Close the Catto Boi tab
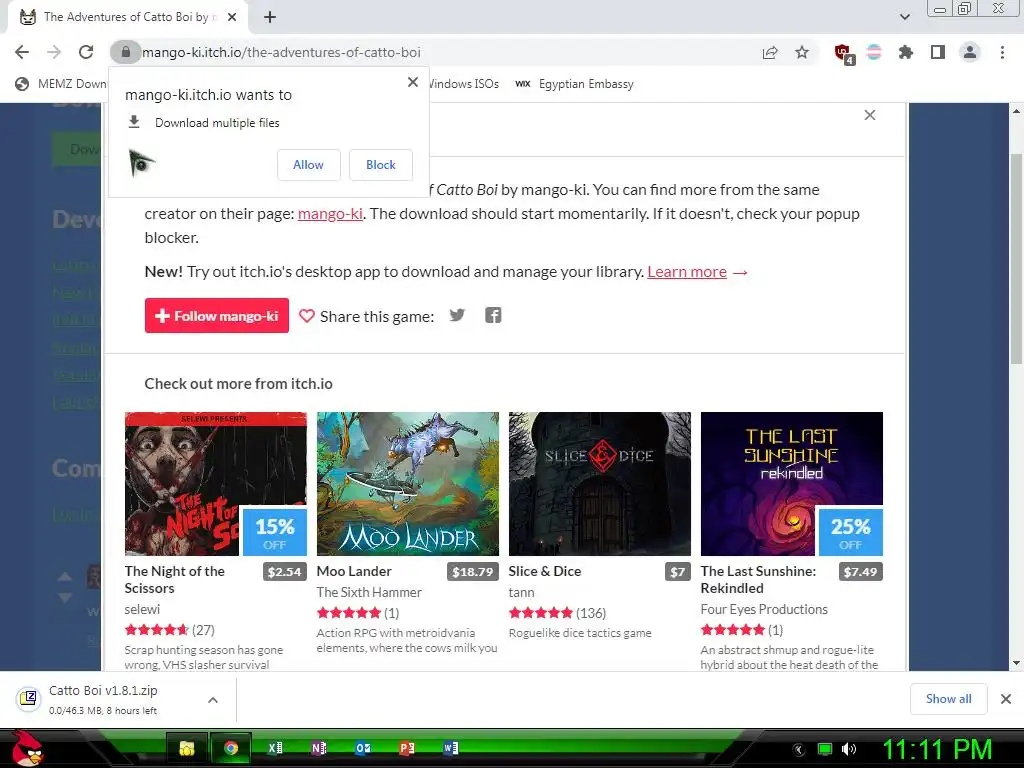The width and height of the screenshot is (1024, 768). (232, 17)
